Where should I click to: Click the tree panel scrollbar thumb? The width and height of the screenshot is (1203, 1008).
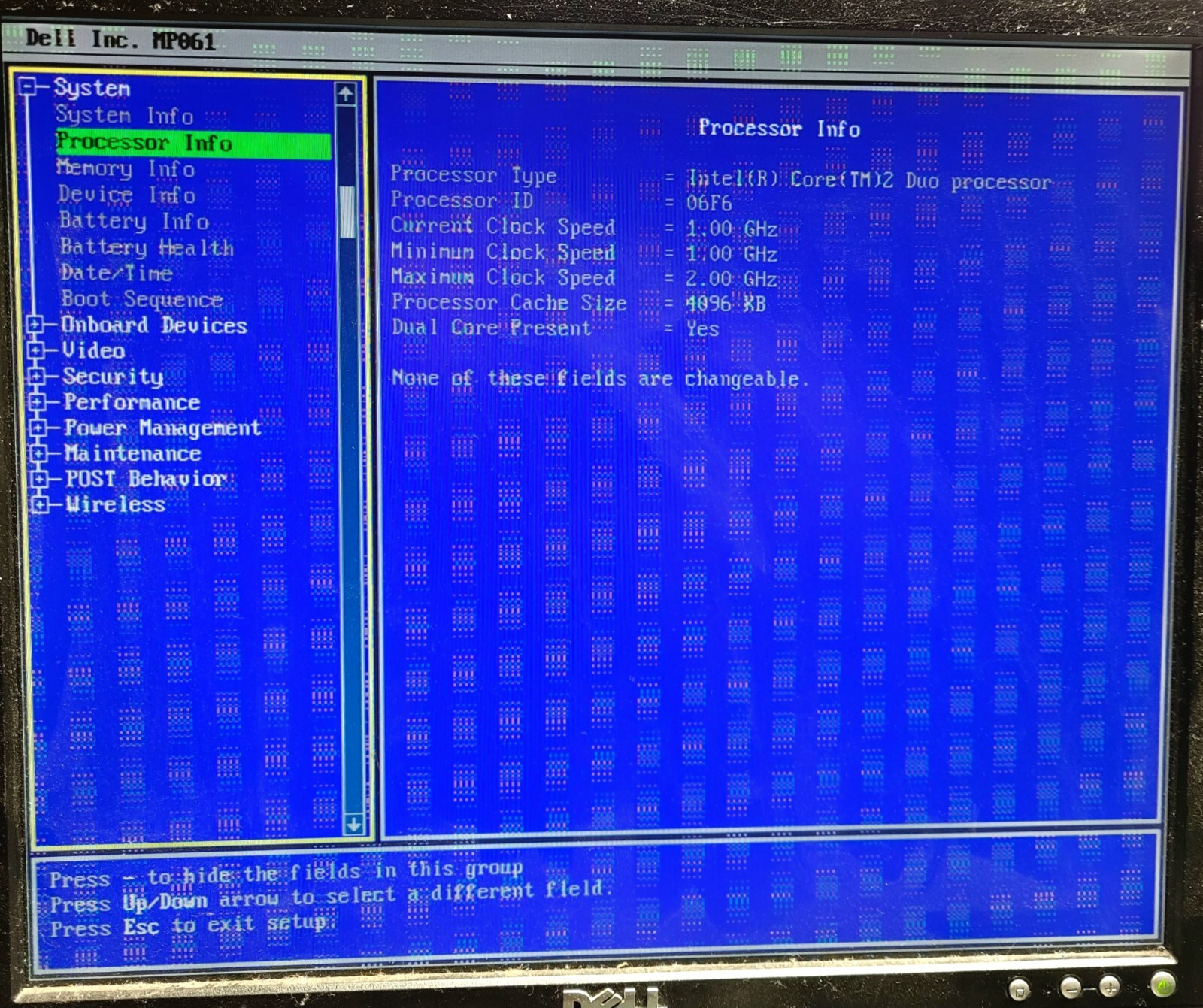(347, 213)
